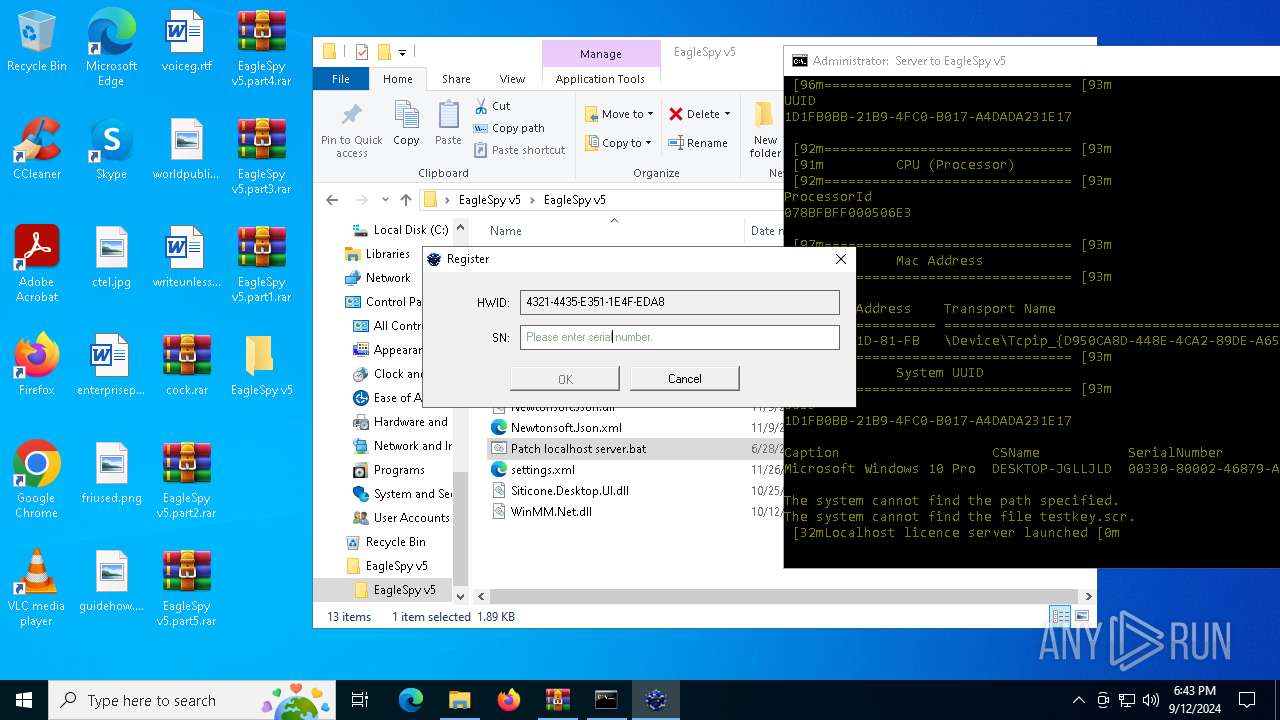Image resolution: width=1280 pixels, height=720 pixels.
Task: Open the Recycle Bin desktop icon
Action: tap(36, 41)
